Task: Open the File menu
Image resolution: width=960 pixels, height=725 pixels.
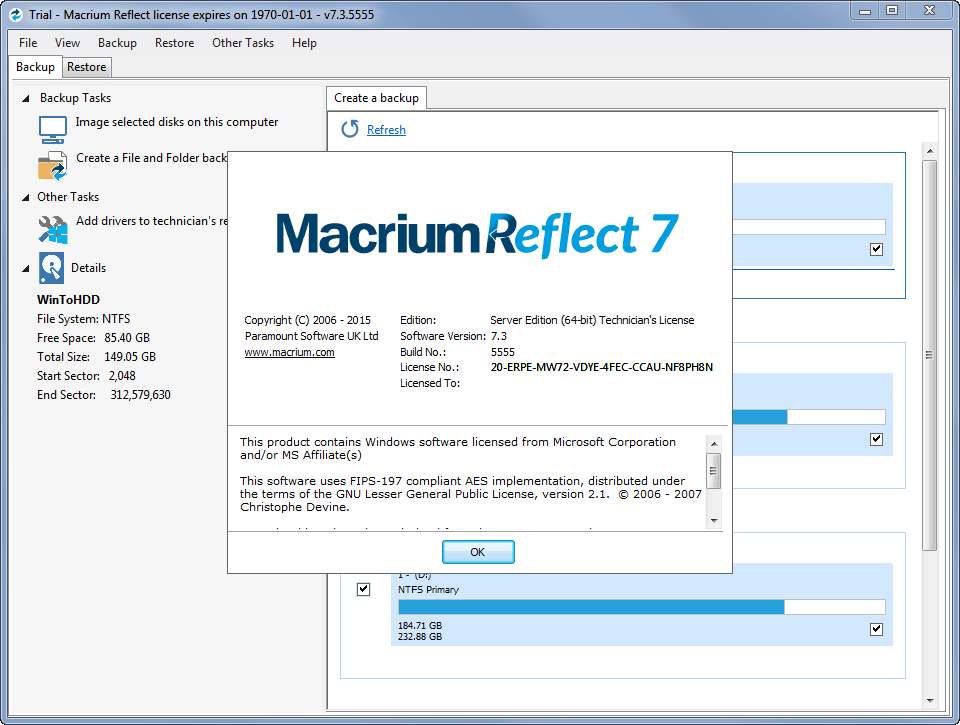Action: coord(28,43)
